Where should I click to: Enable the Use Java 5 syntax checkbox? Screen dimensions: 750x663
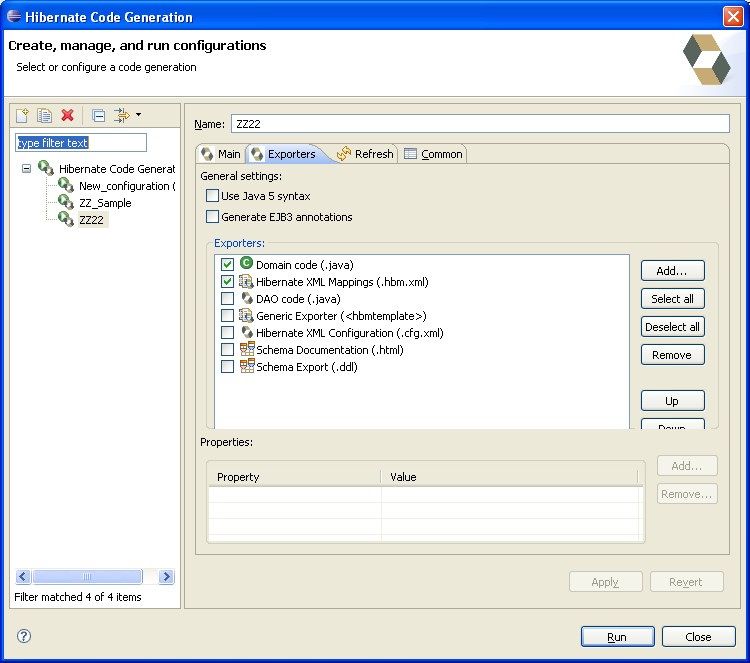pyautogui.click(x=212, y=196)
